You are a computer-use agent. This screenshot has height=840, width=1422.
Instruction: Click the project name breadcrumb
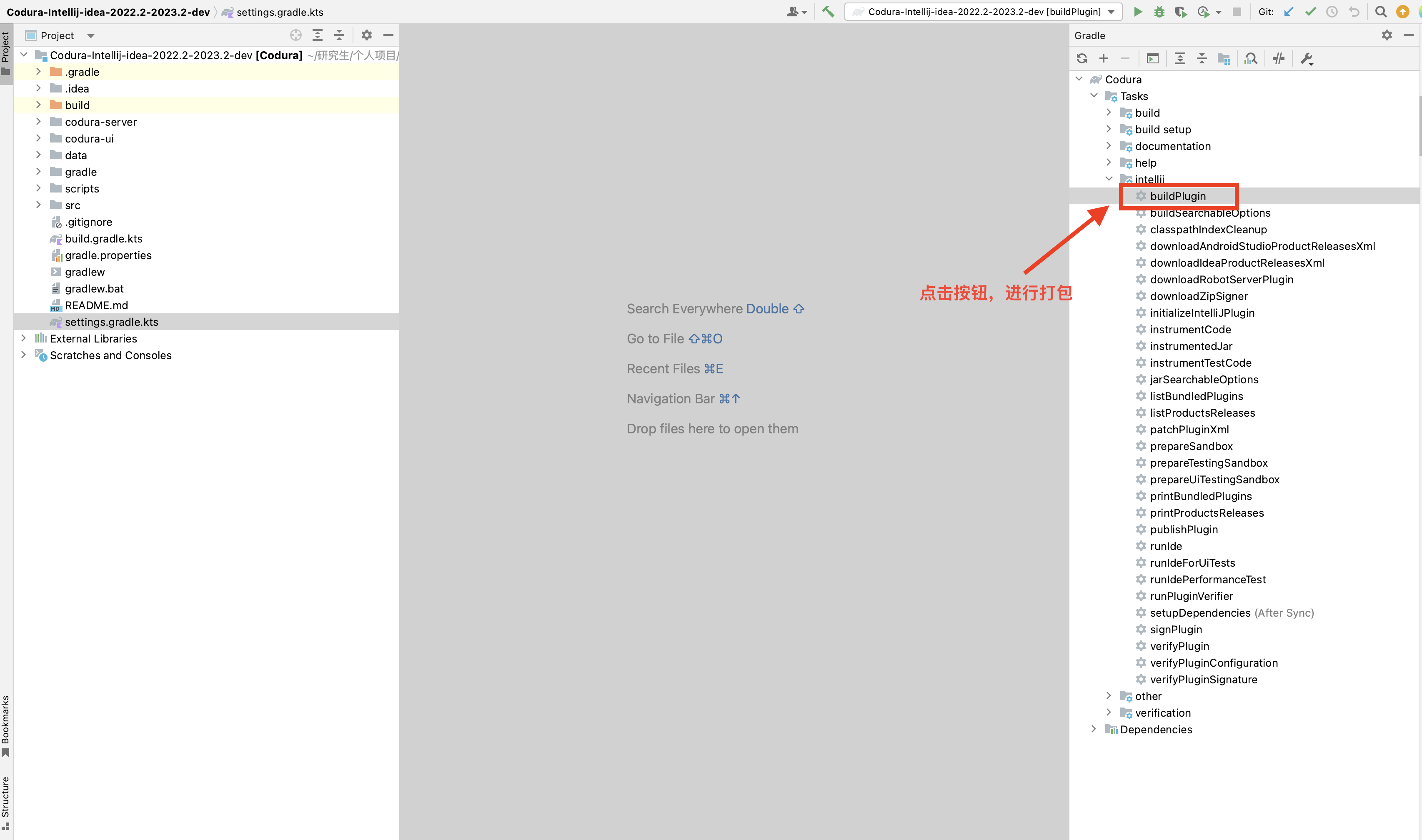coord(108,12)
